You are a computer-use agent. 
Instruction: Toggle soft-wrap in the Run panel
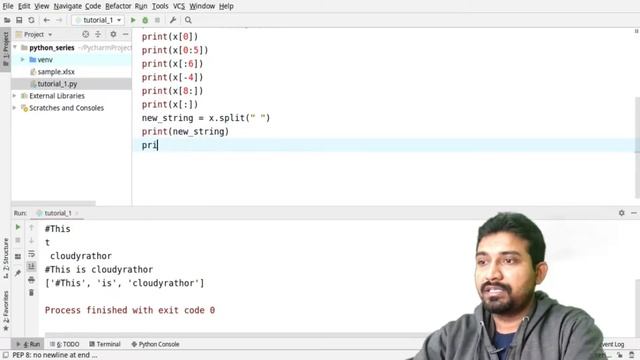[31, 254]
